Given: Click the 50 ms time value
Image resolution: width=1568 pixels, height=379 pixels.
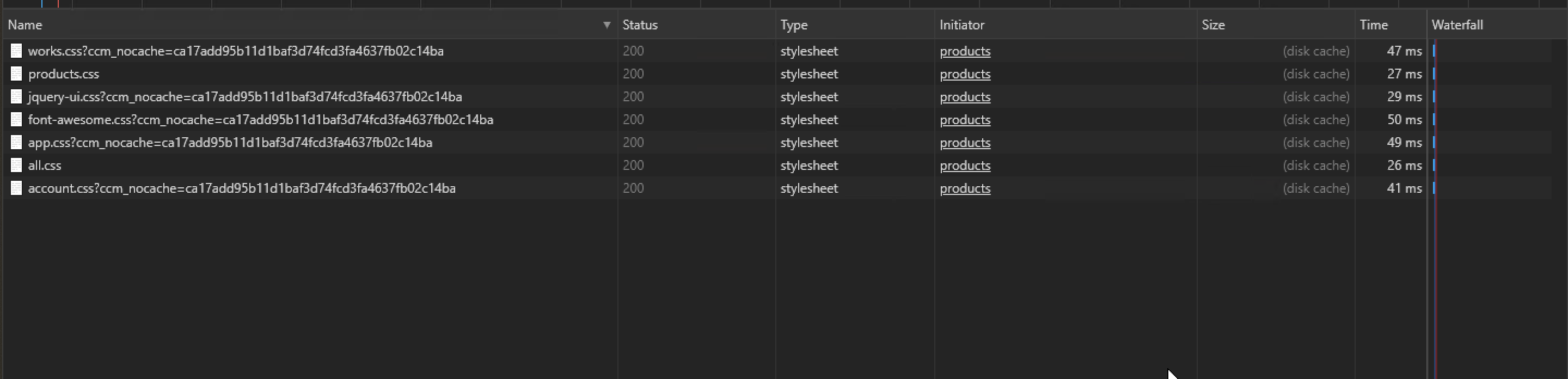Looking at the screenshot, I should (x=1404, y=120).
